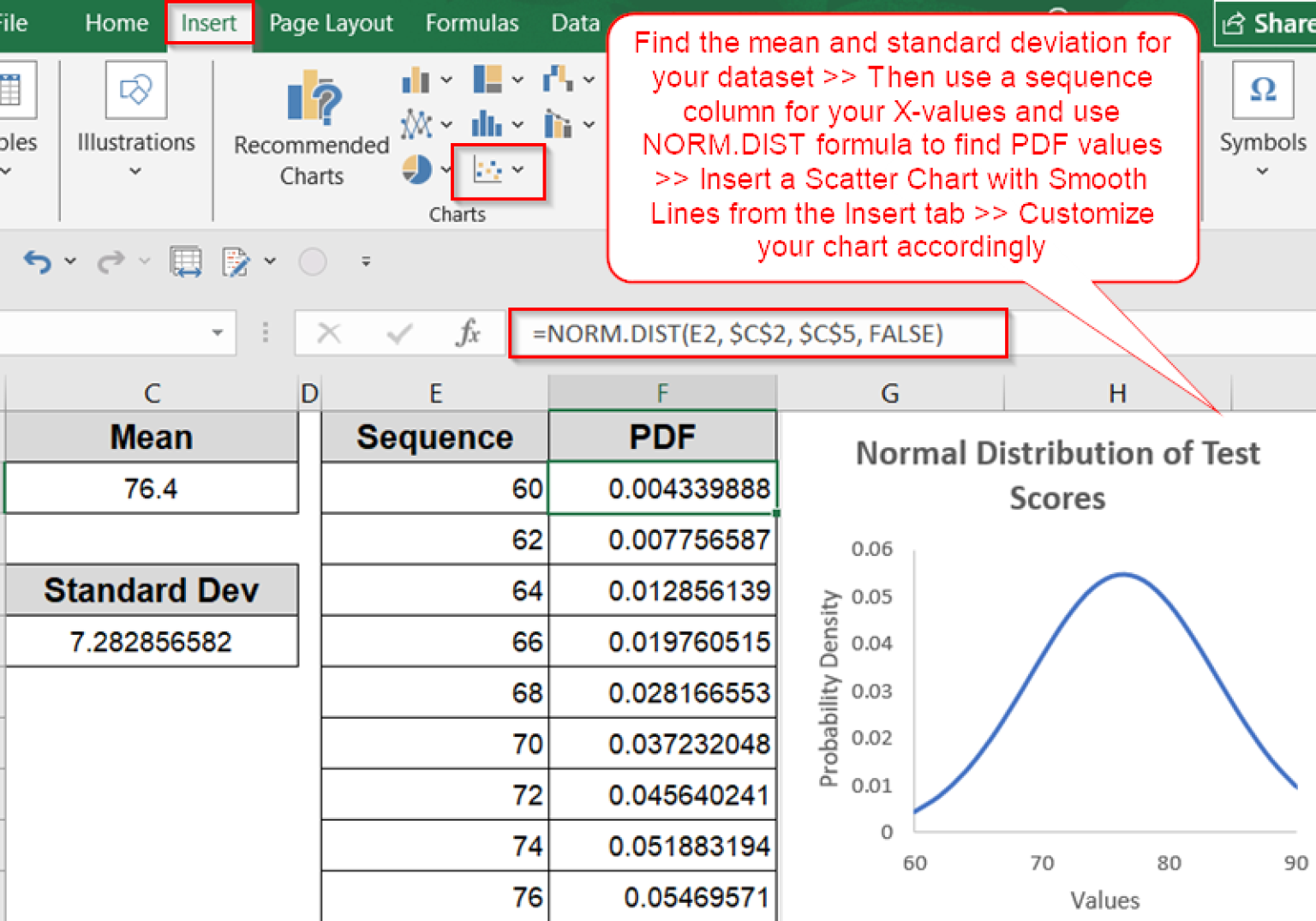The image size is (1316, 921).
Task: Expand the Pie Chart dropdown arrow
Action: coord(446,170)
